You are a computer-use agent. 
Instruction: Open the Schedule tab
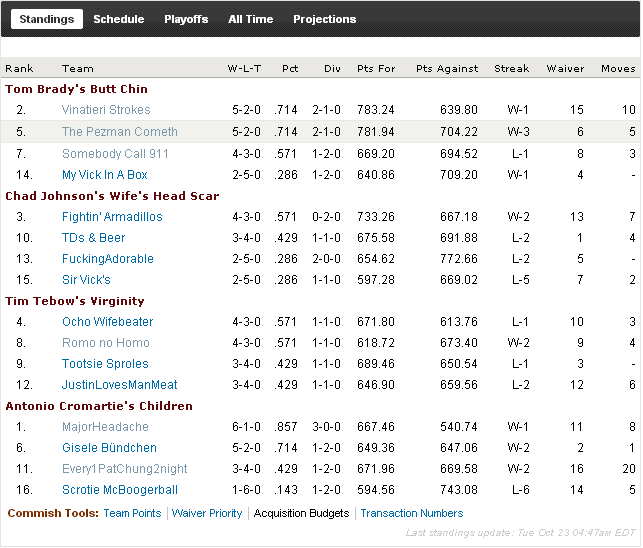119,19
